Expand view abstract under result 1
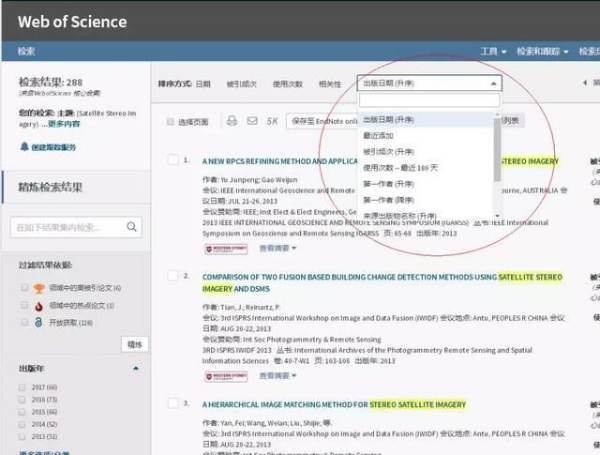 pos(278,248)
